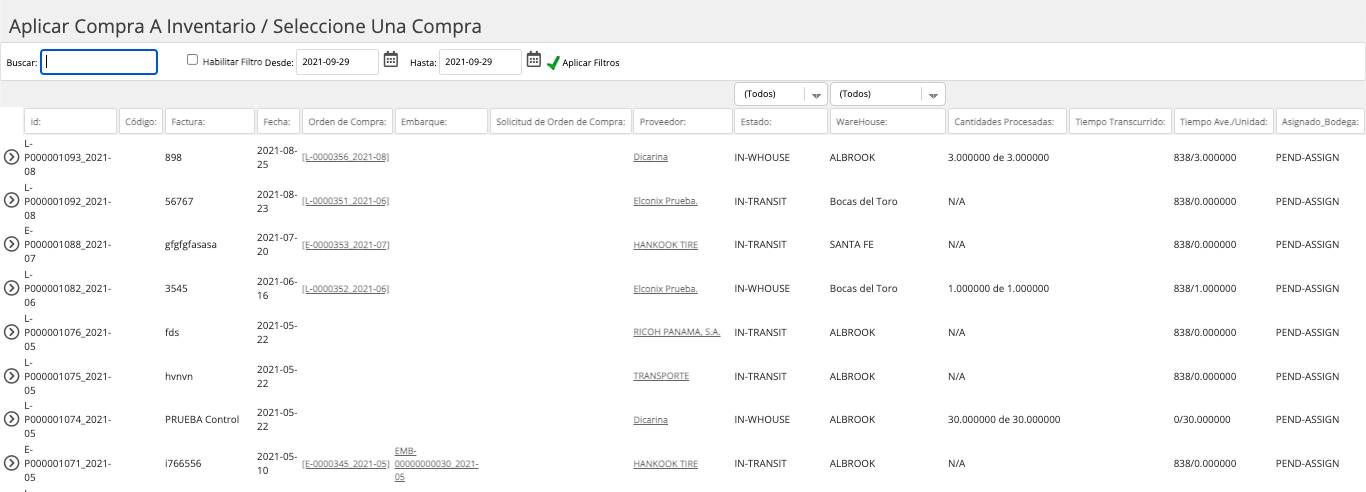Open shipment link EMB-00000000030_2021-05

[437, 464]
